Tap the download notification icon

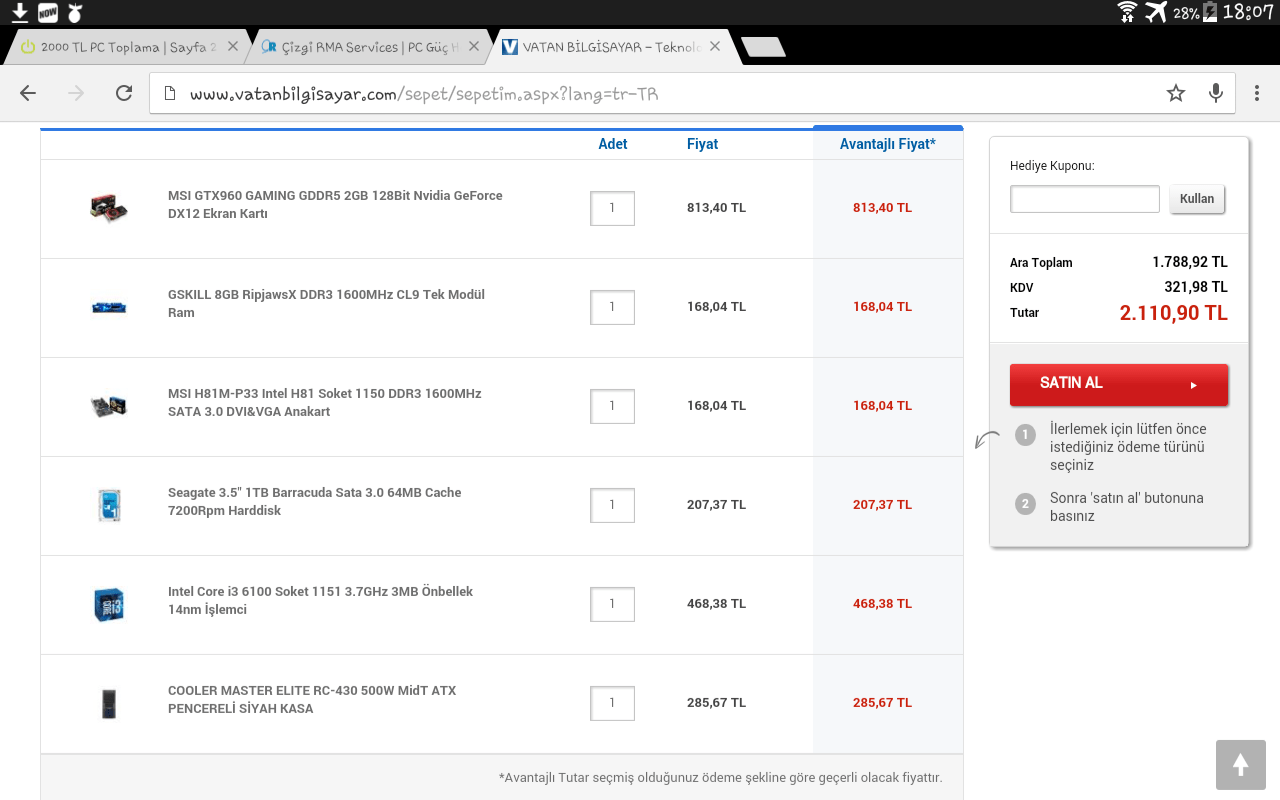pyautogui.click(x=19, y=12)
